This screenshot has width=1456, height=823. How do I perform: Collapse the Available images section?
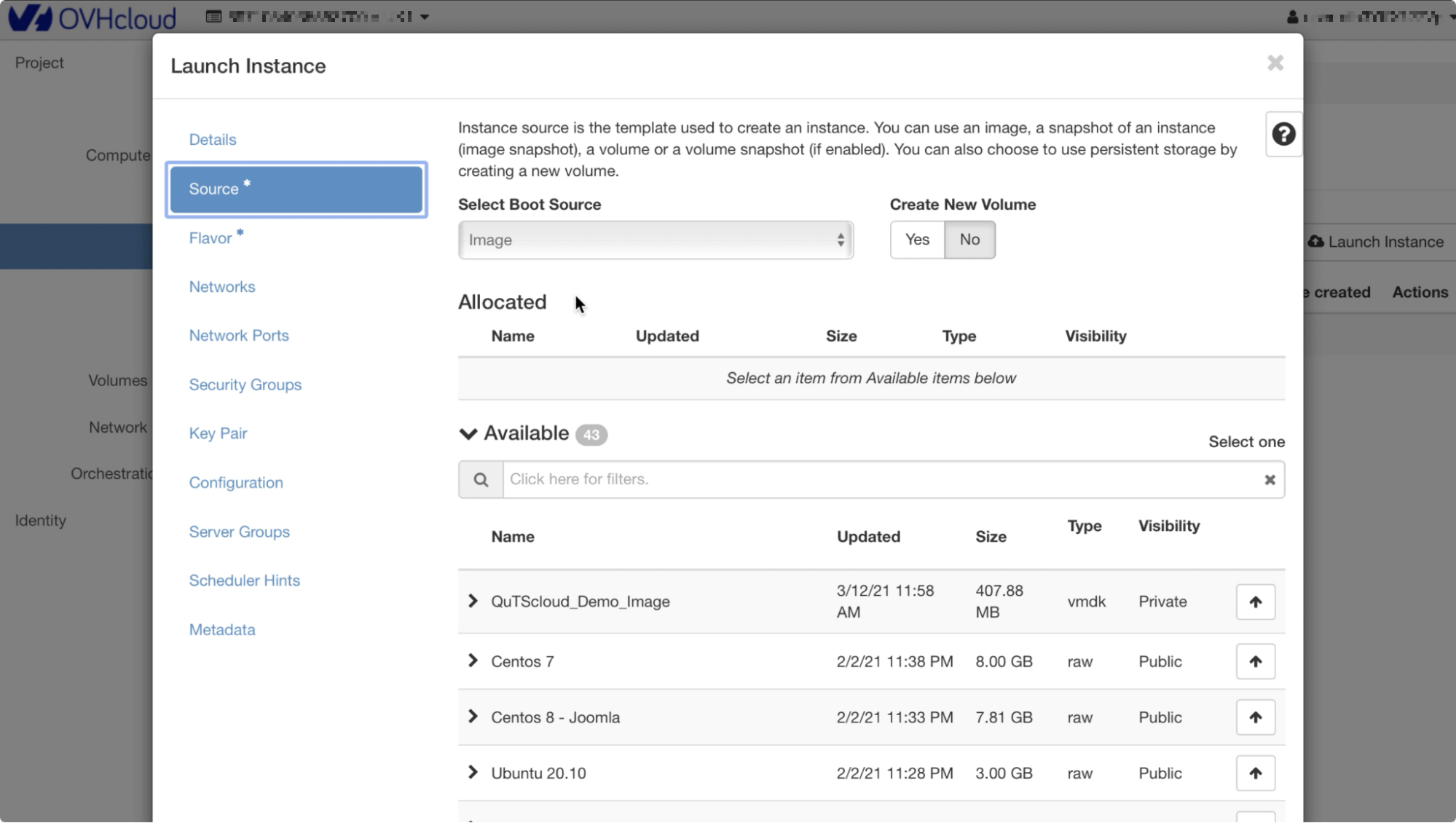pyautogui.click(x=468, y=433)
